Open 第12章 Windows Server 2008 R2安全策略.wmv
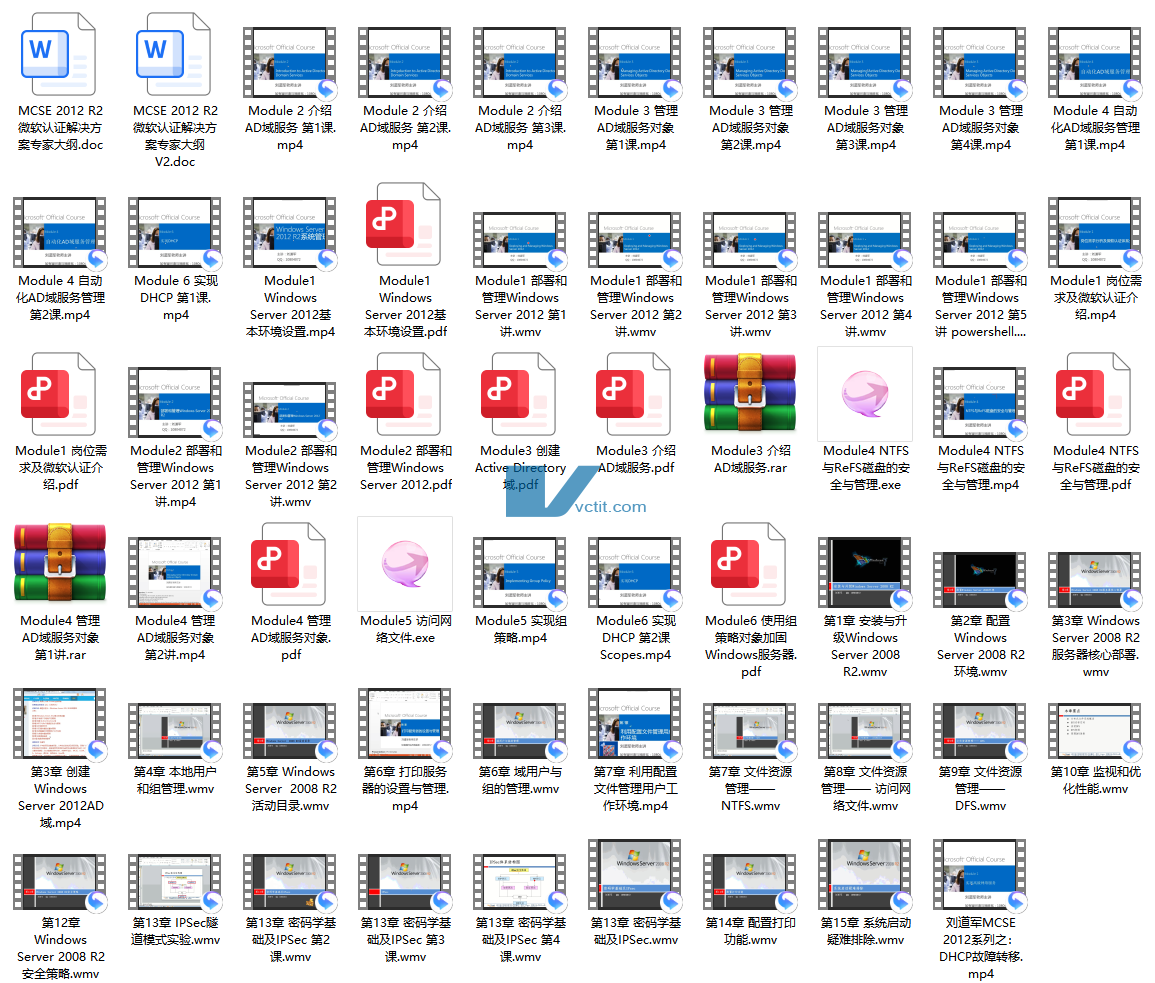 click(59, 882)
